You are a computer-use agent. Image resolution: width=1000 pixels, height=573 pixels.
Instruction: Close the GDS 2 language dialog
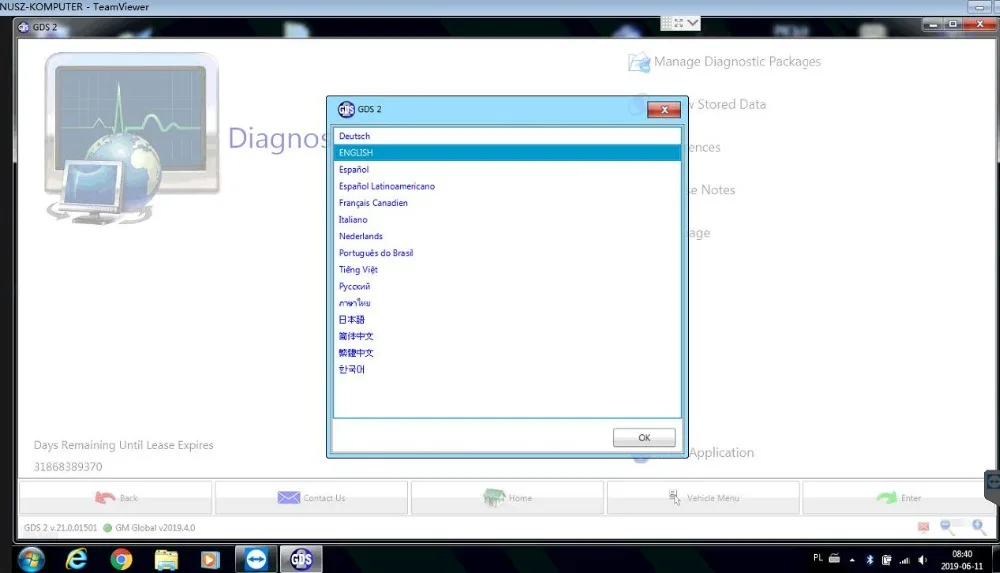pyautogui.click(x=664, y=110)
